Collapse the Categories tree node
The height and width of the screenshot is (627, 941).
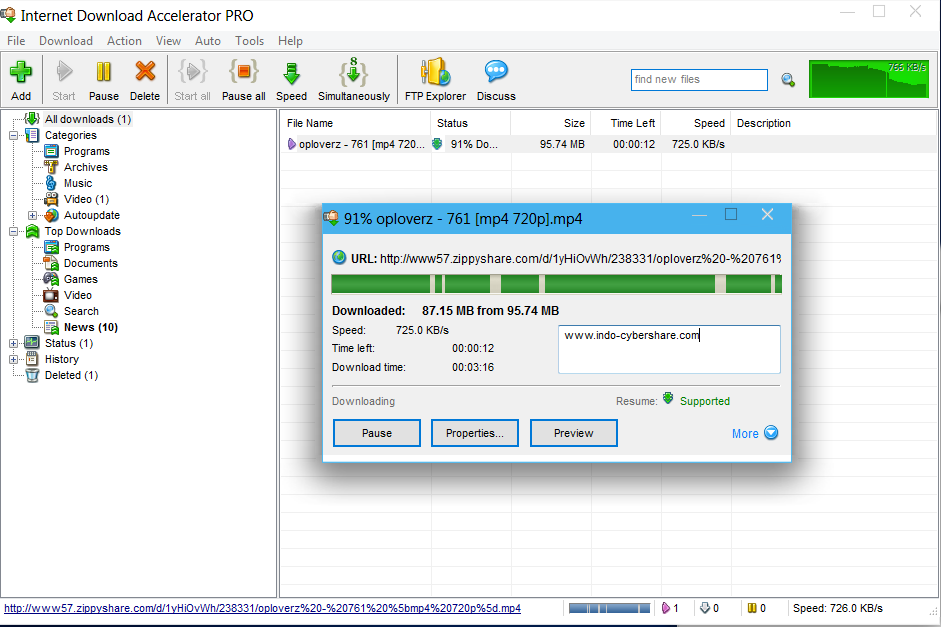(13, 135)
